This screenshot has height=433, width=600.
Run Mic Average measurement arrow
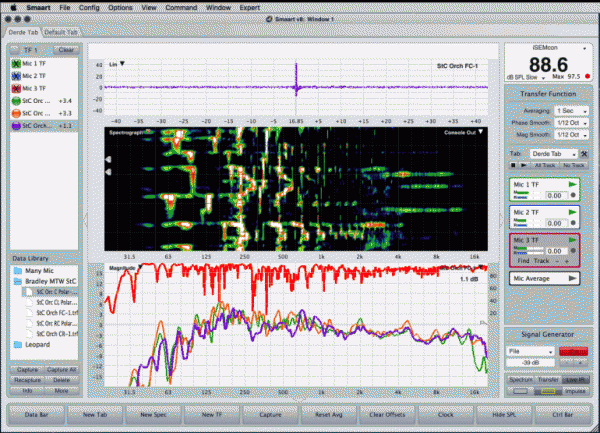[573, 277]
